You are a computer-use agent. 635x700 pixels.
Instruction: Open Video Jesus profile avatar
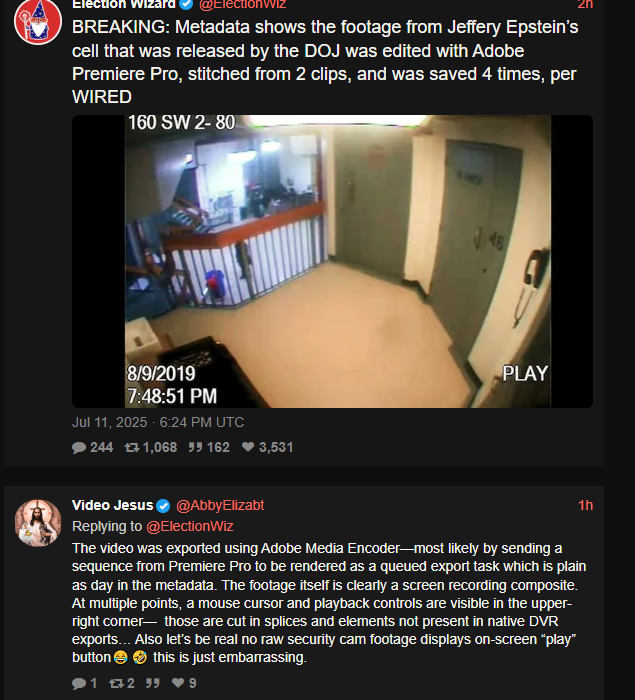38,523
